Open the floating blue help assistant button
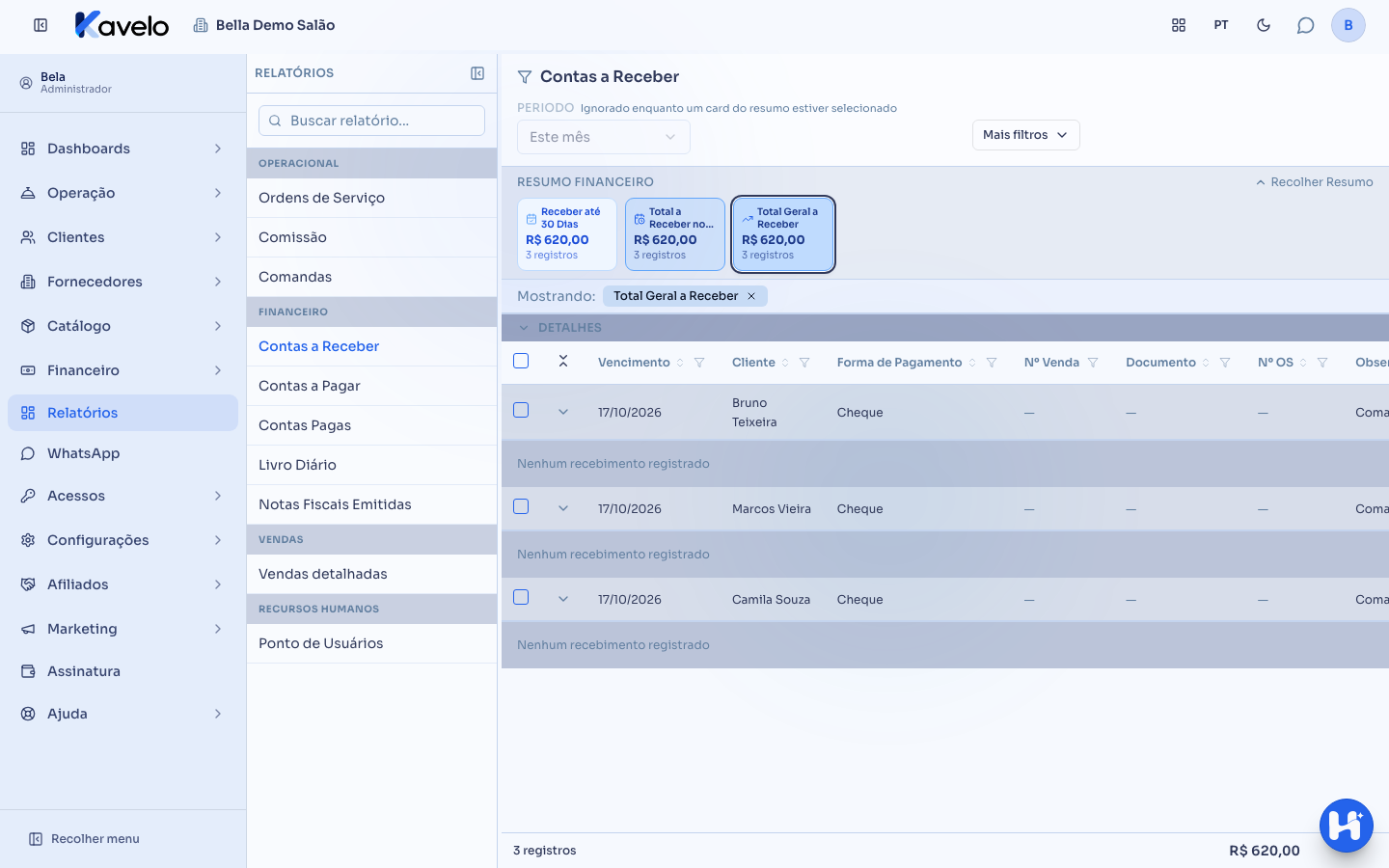Screen dimensions: 1389x868 [1347, 826]
